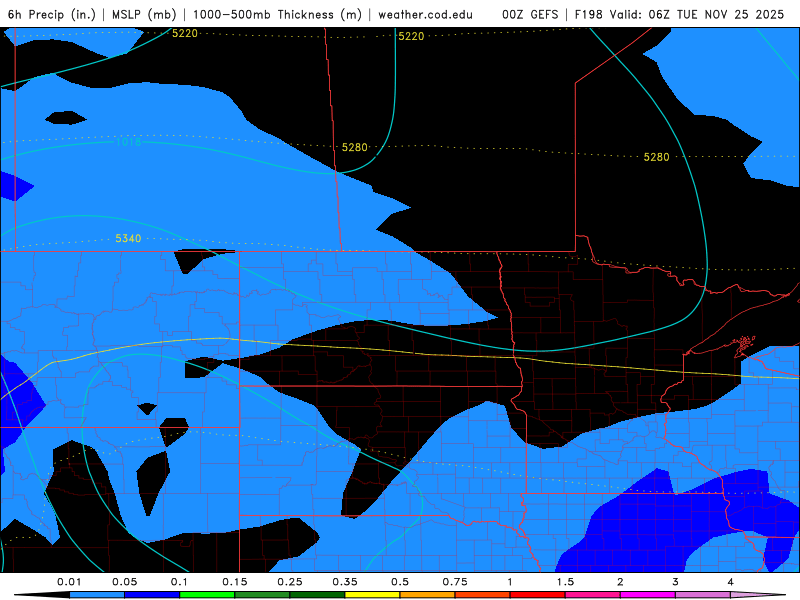Pick the light blue 0.01 legend swatch
800x600 pixels.
click(x=97, y=595)
